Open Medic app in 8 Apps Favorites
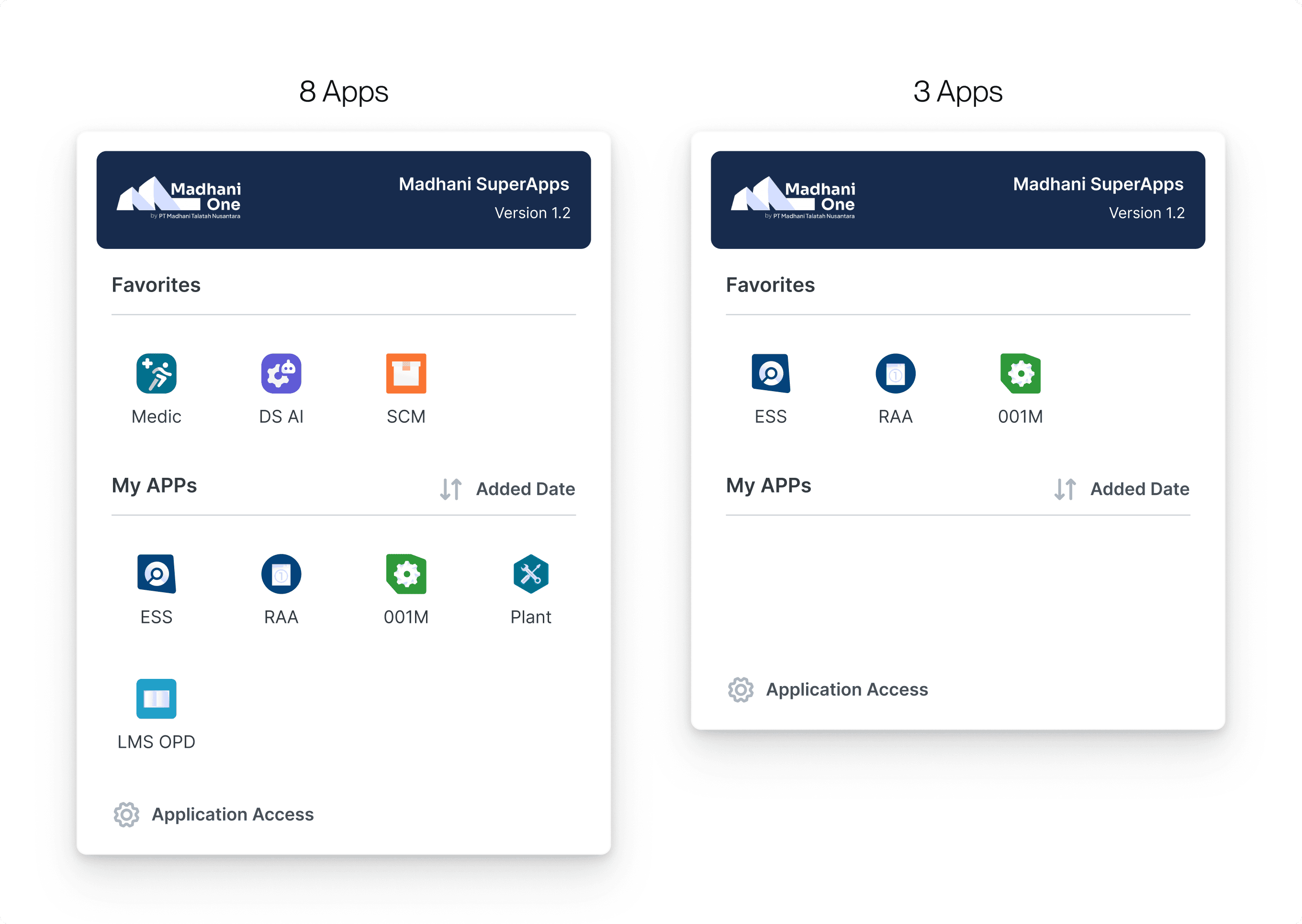1302x924 pixels. coord(157,374)
